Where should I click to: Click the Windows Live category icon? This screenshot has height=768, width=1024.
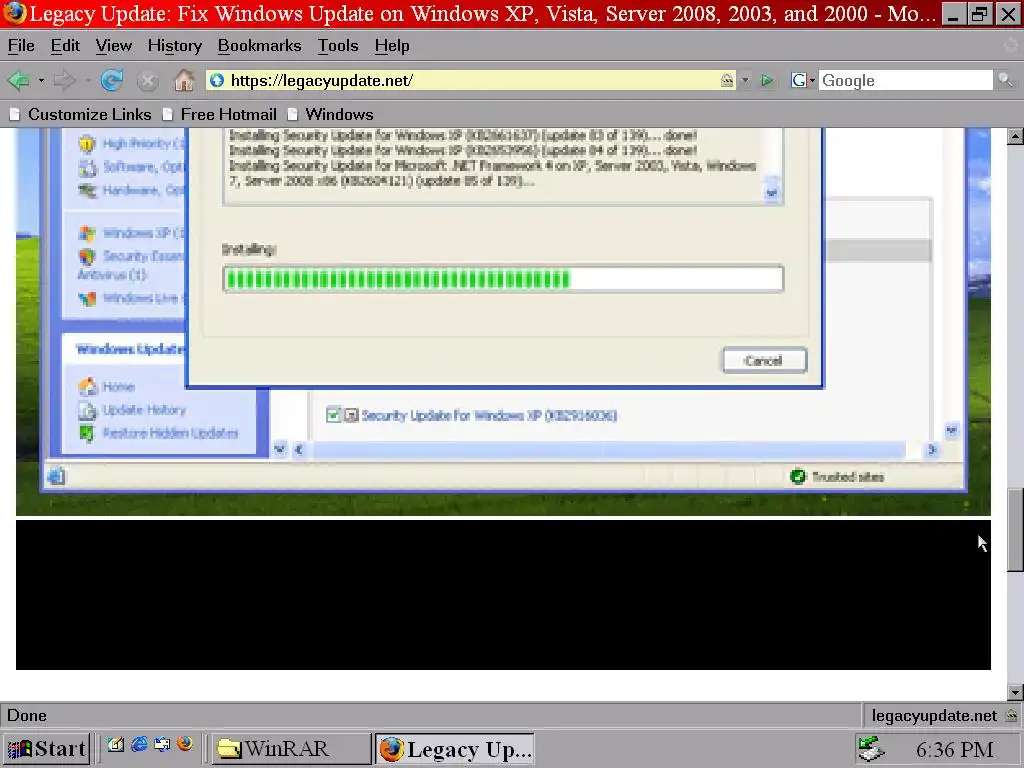point(87,298)
